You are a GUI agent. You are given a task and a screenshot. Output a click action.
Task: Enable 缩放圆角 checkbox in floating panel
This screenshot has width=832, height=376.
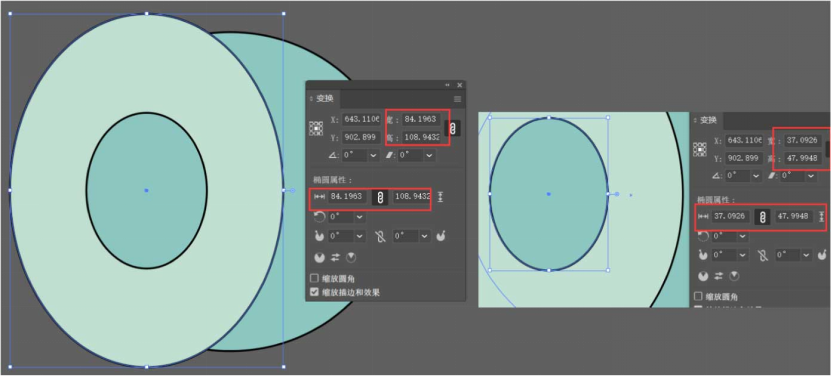pos(314,278)
